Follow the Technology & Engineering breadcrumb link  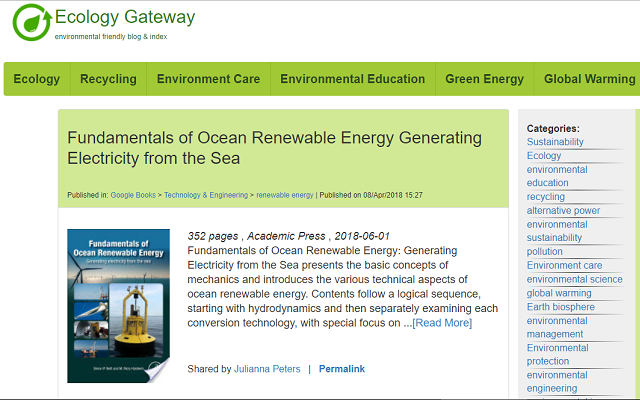tap(206, 195)
